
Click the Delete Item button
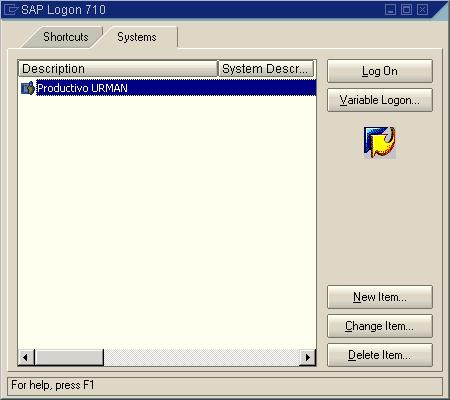pyautogui.click(x=380, y=355)
